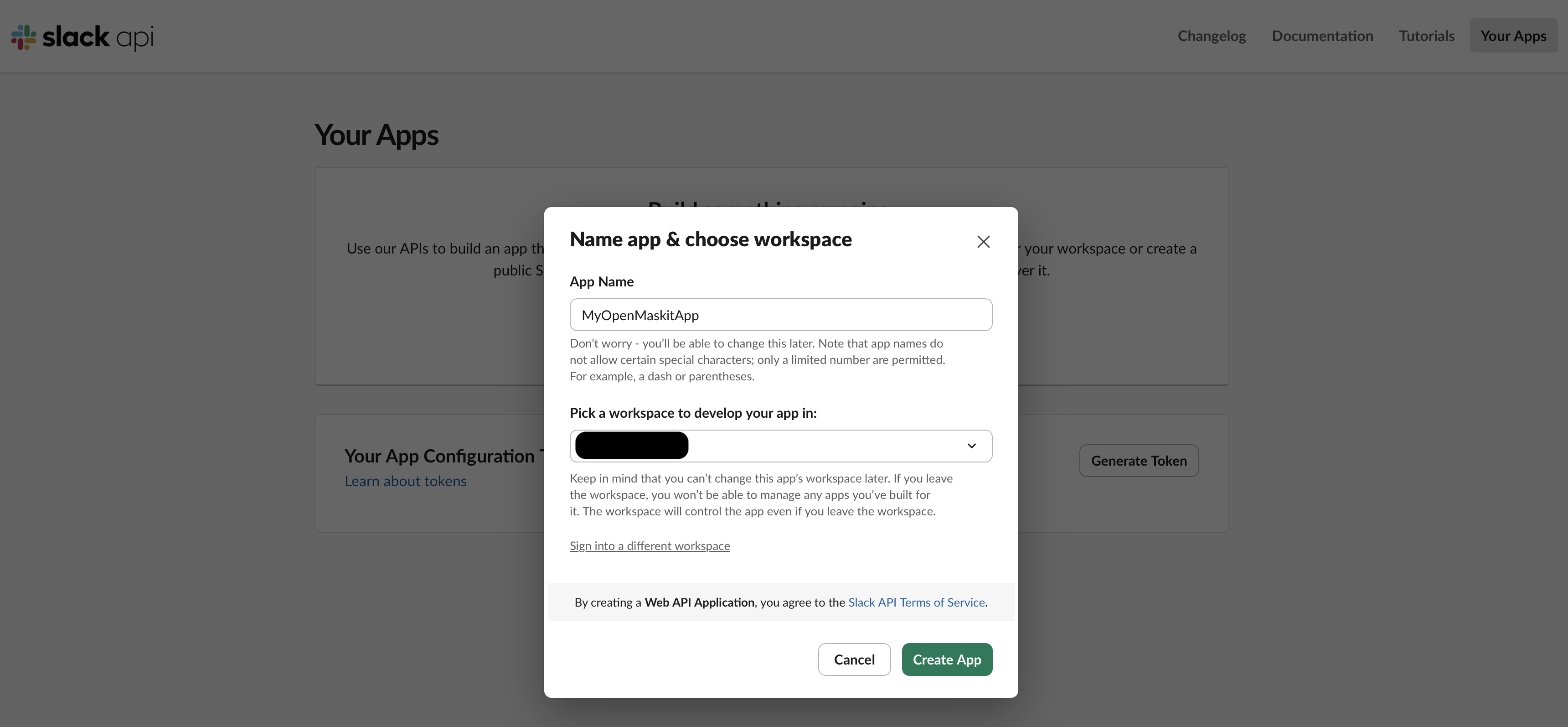Viewport: 1568px width, 727px height.
Task: Click the green Create App button
Action: pyautogui.click(x=947, y=659)
